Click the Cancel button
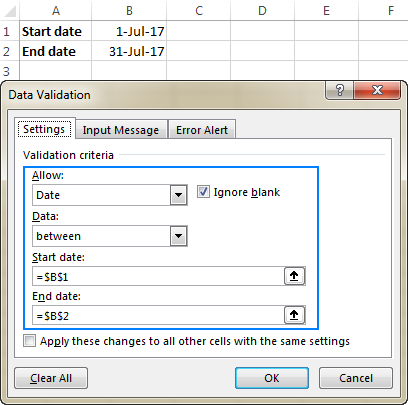The height and width of the screenshot is (405, 408). tap(356, 378)
